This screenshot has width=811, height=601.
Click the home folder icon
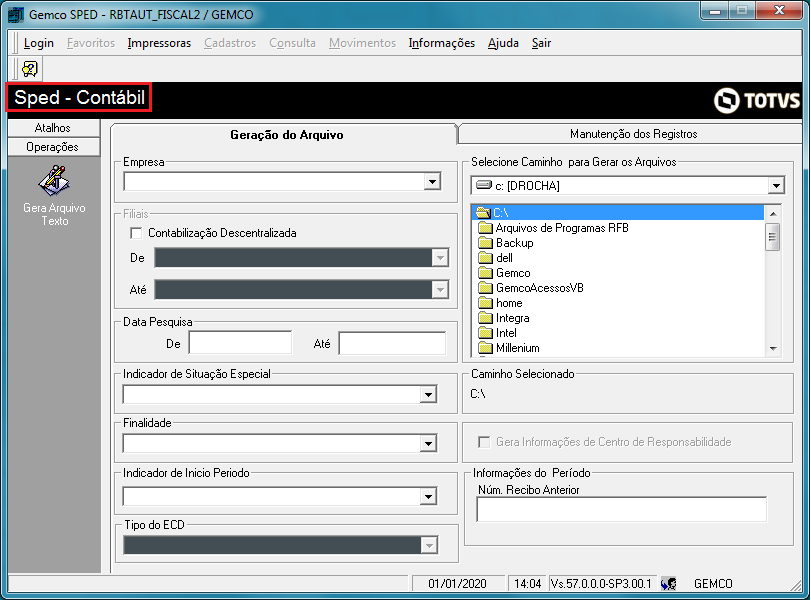[485, 303]
